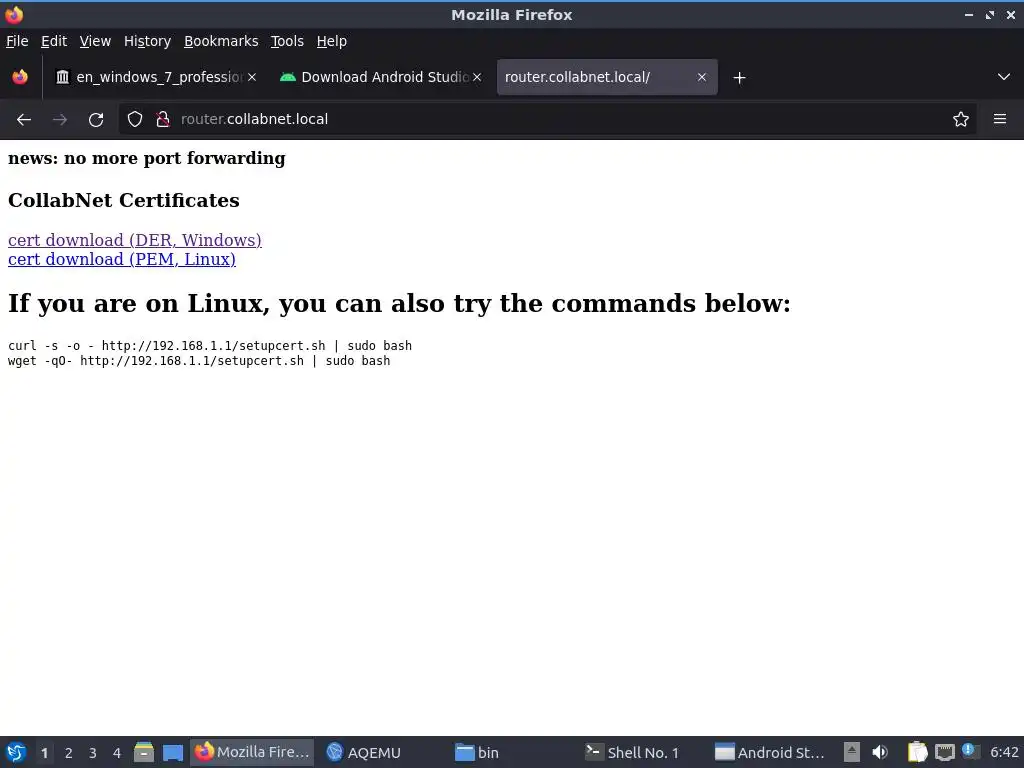Close the en_windows_7_professional tab
1024x768 pixels.
coord(252,77)
